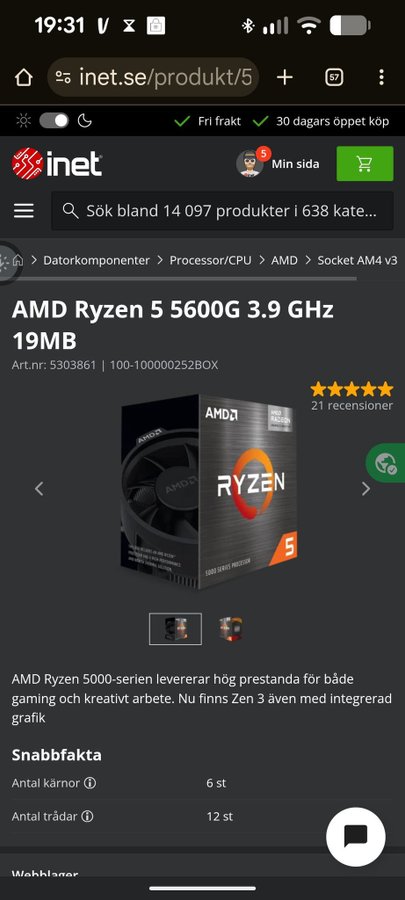This screenshot has height=900, width=405.
Task: Click the five-star rating
Action: pos(352,389)
